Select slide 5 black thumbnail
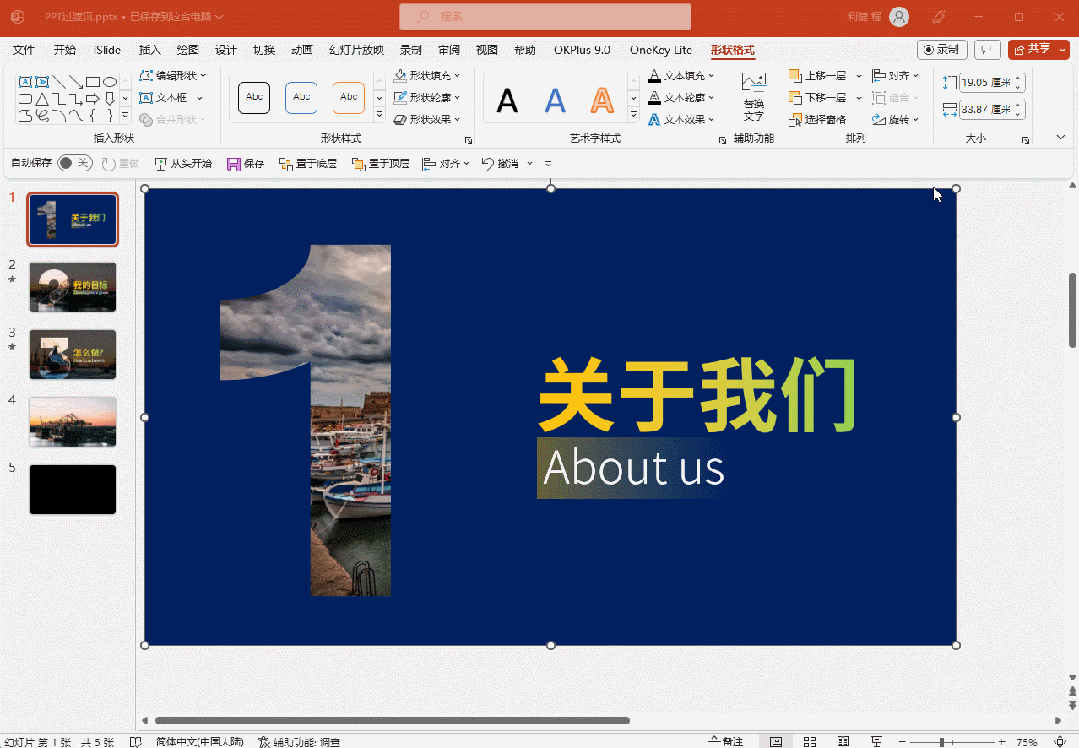The image size is (1079, 748). pyautogui.click(x=73, y=489)
